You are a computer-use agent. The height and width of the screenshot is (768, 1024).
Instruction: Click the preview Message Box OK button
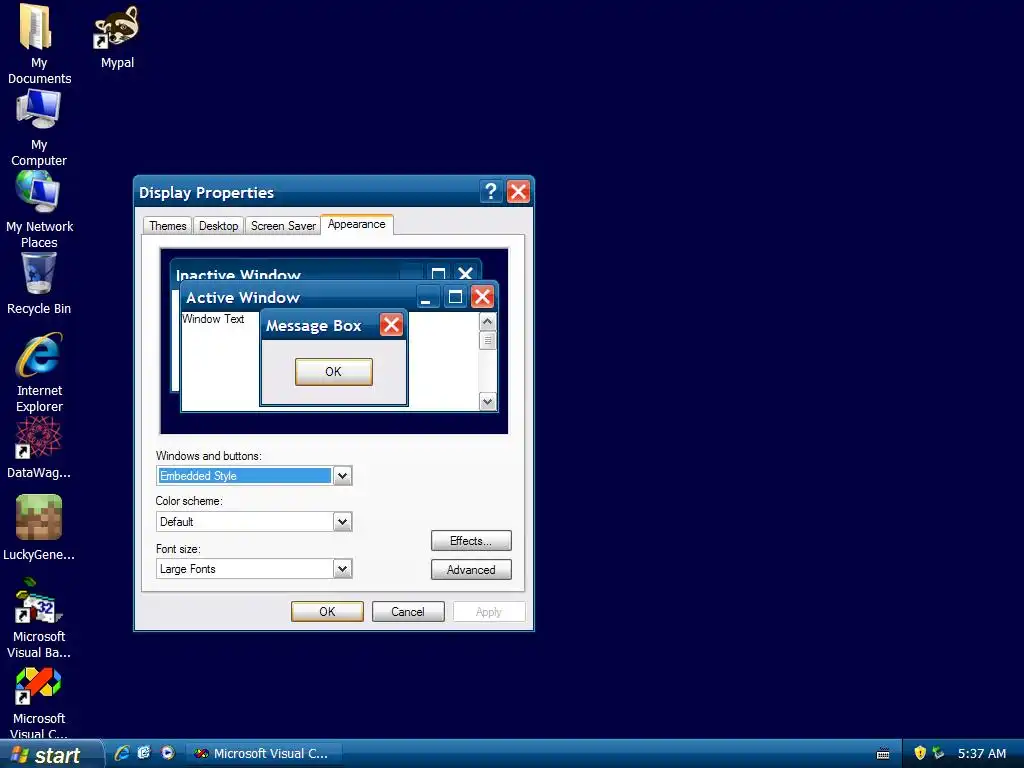pos(334,372)
